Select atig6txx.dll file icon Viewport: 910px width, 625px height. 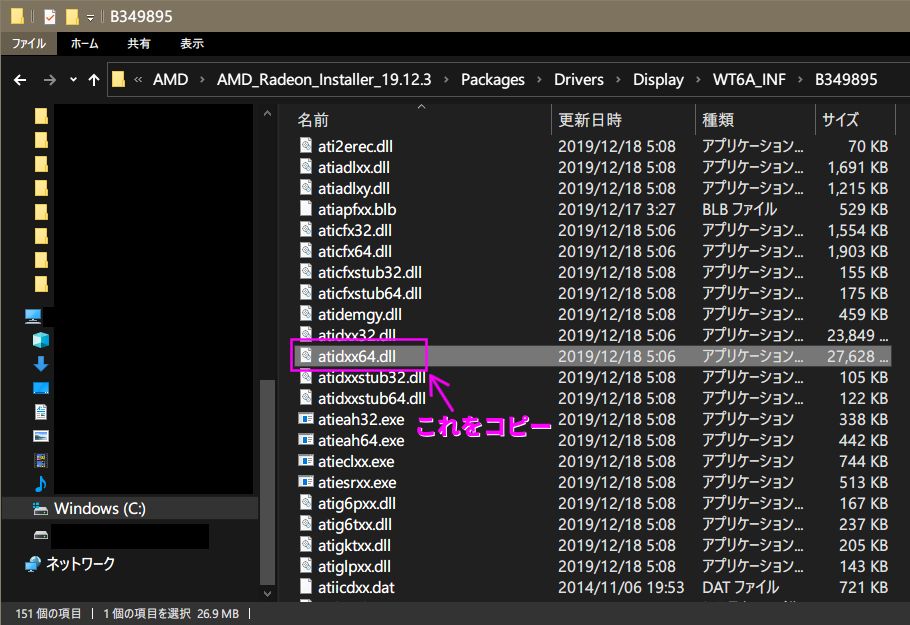[x=306, y=524]
